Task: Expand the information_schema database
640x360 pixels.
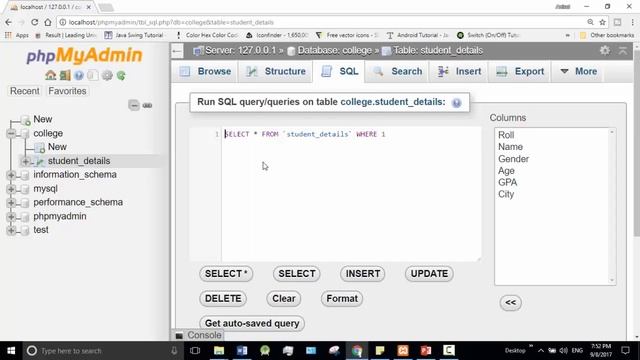Action: click(x=11, y=175)
